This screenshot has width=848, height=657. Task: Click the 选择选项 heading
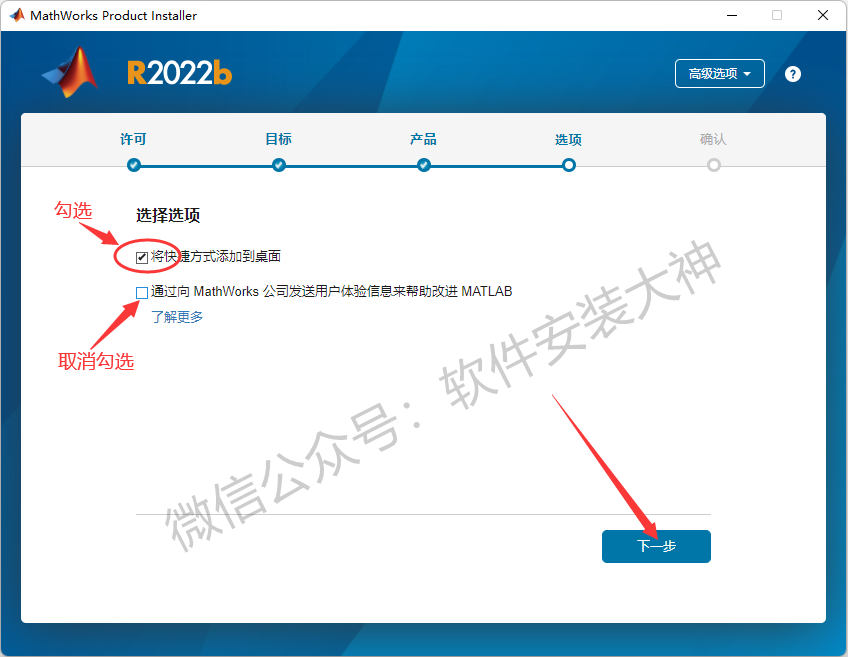[168, 215]
